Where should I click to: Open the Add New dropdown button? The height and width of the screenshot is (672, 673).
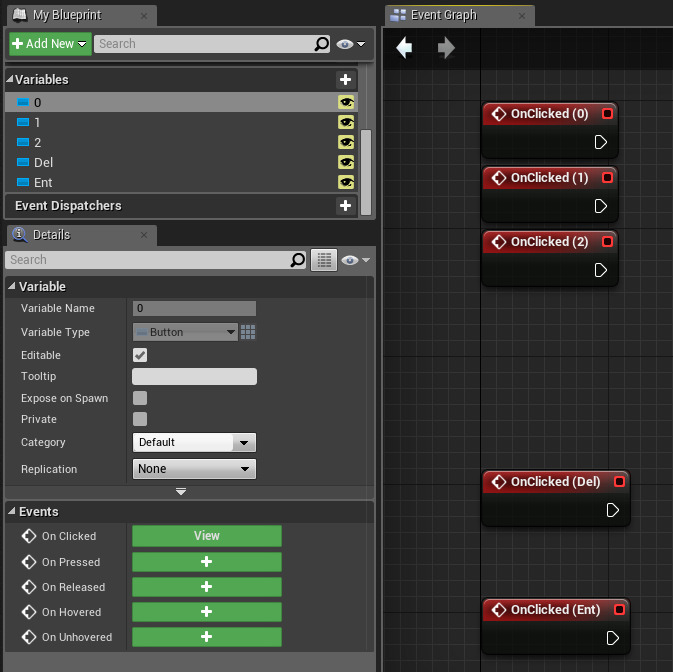50,44
